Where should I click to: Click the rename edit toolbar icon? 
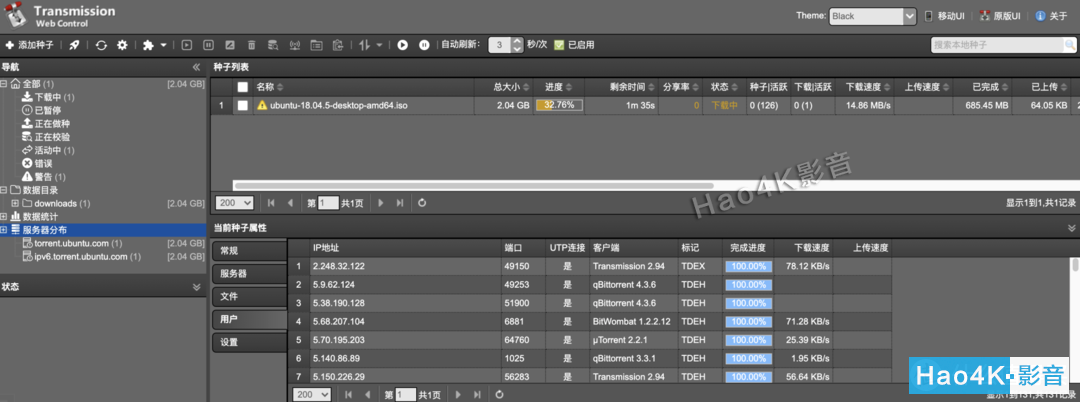pyautogui.click(x=230, y=45)
